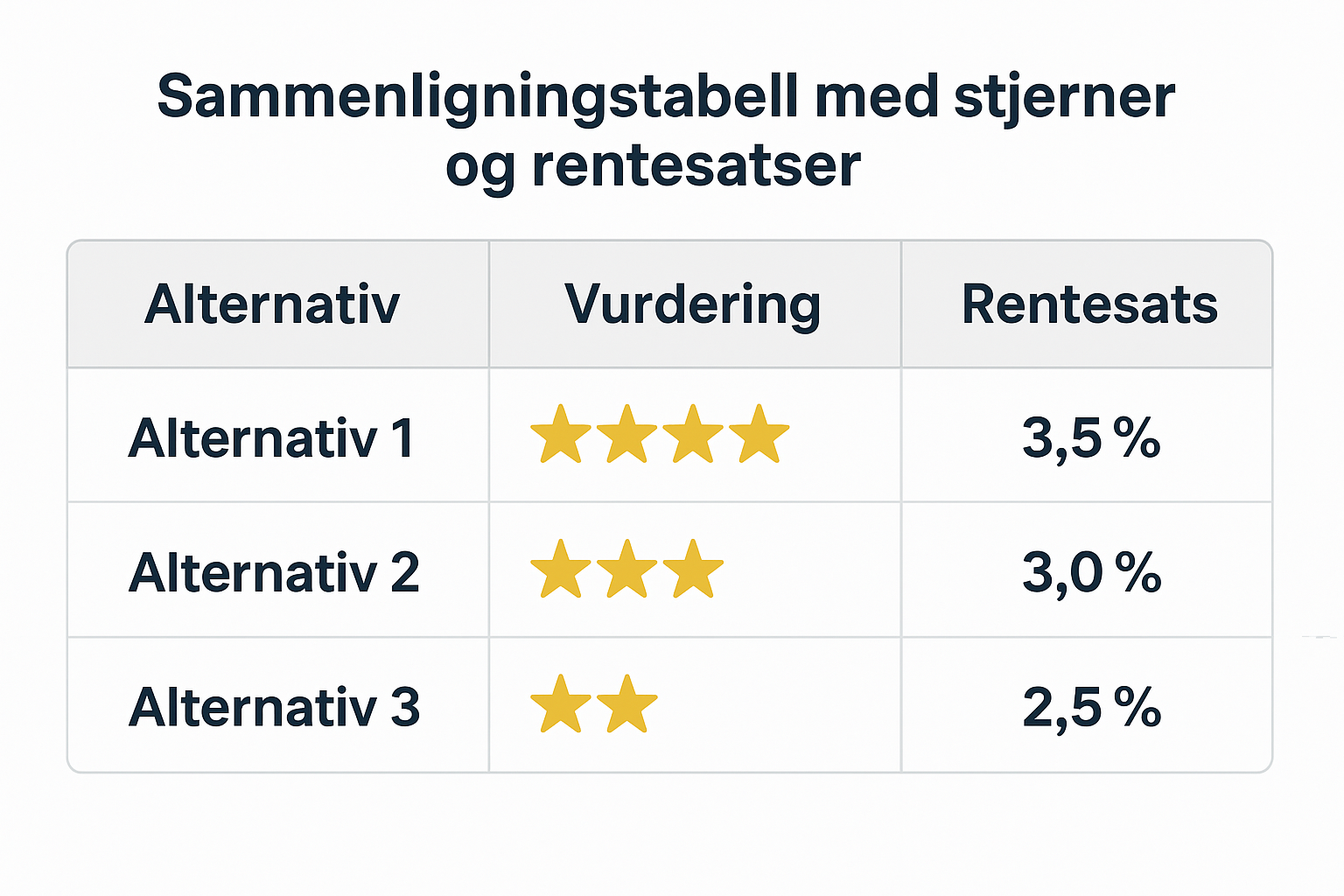Click the third star in Alternativ 1 row
This screenshot has height=896, width=1344.
coord(693,435)
